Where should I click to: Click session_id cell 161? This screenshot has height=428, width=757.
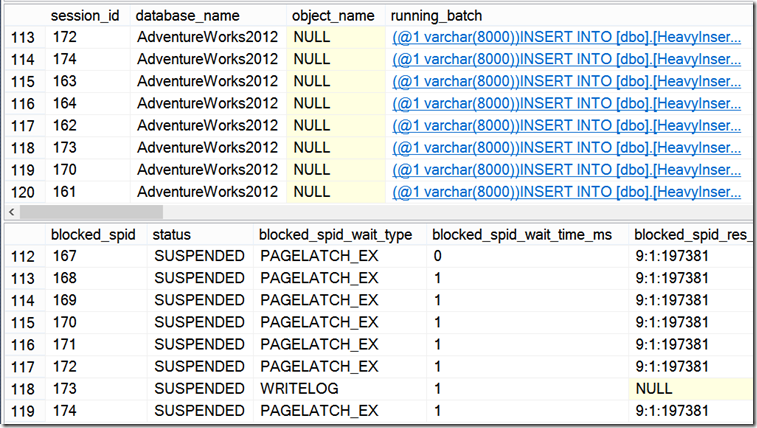pyautogui.click(x=87, y=193)
